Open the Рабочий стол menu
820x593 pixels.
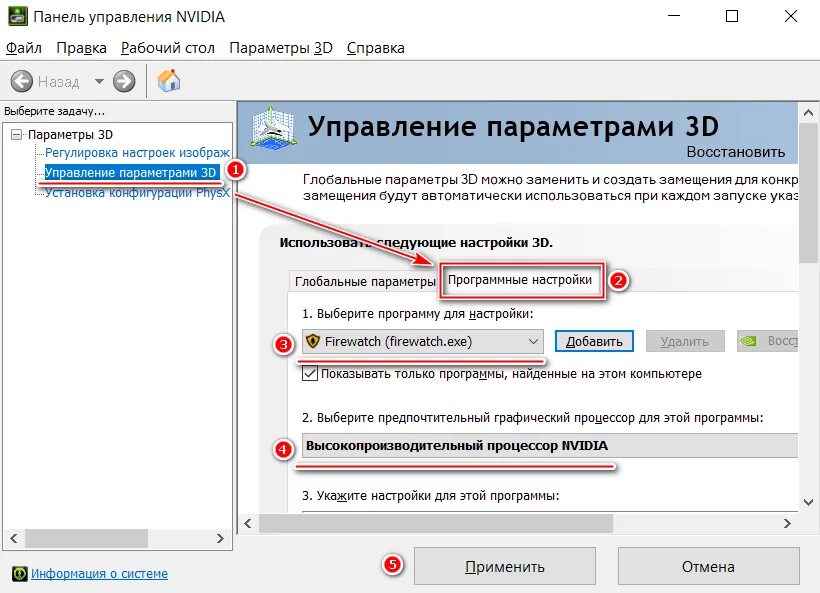[x=167, y=48]
